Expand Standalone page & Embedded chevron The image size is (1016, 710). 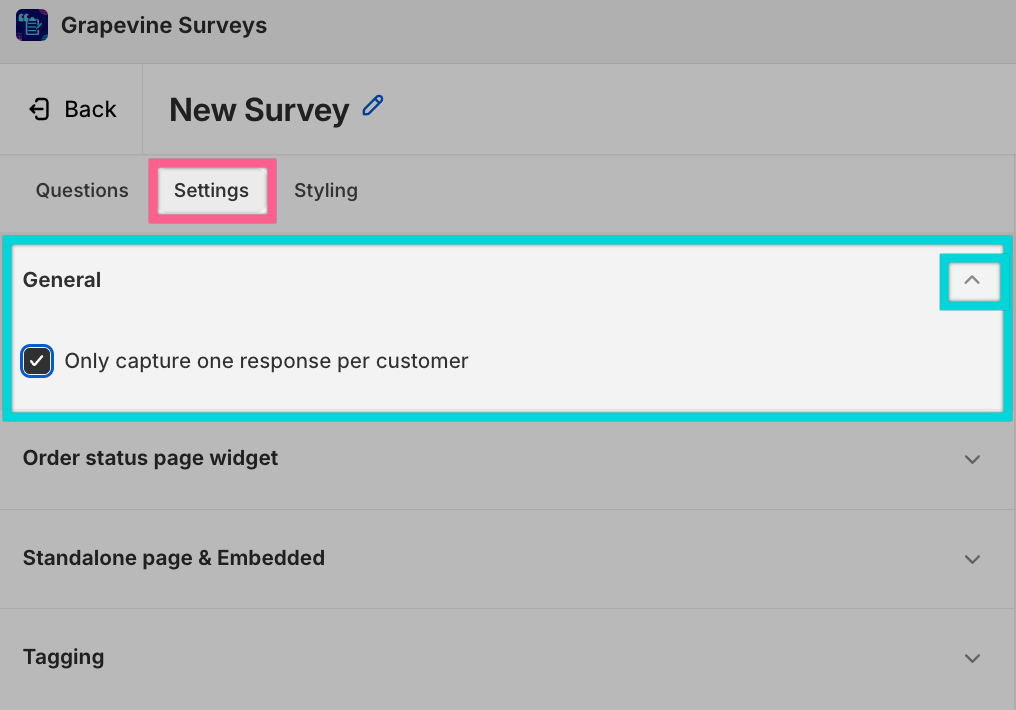pos(972,559)
